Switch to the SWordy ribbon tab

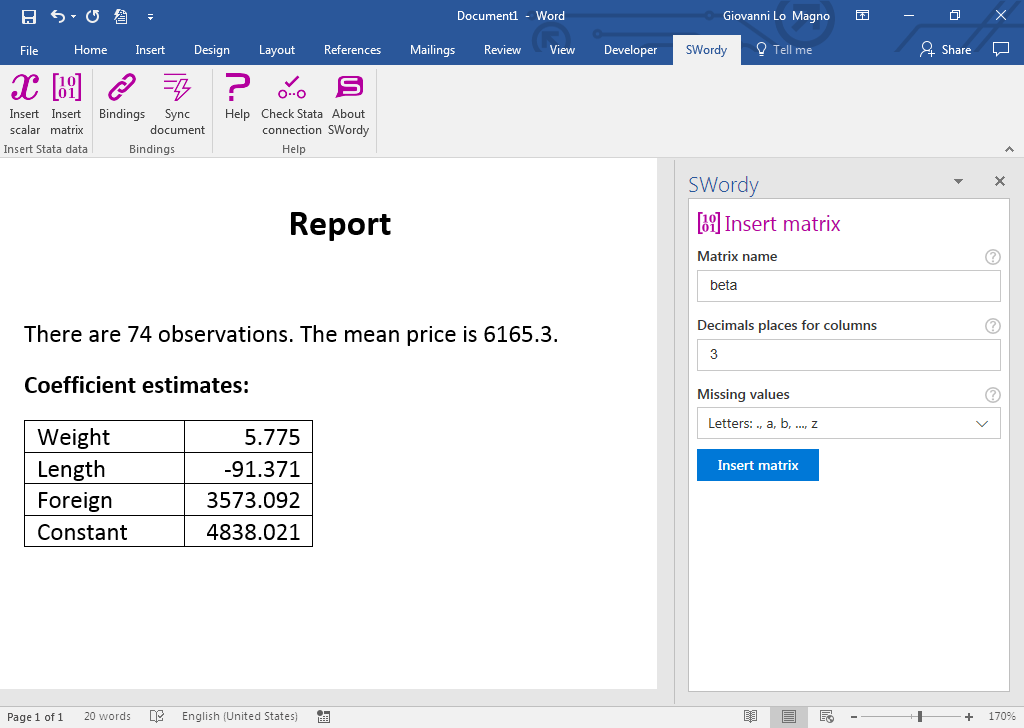706,49
